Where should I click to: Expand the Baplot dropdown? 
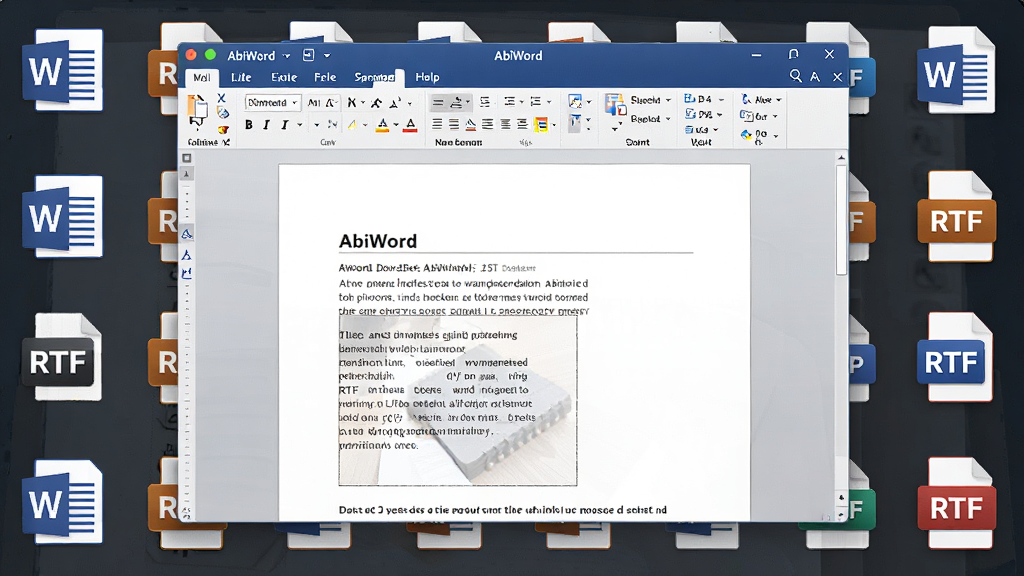tap(668, 119)
